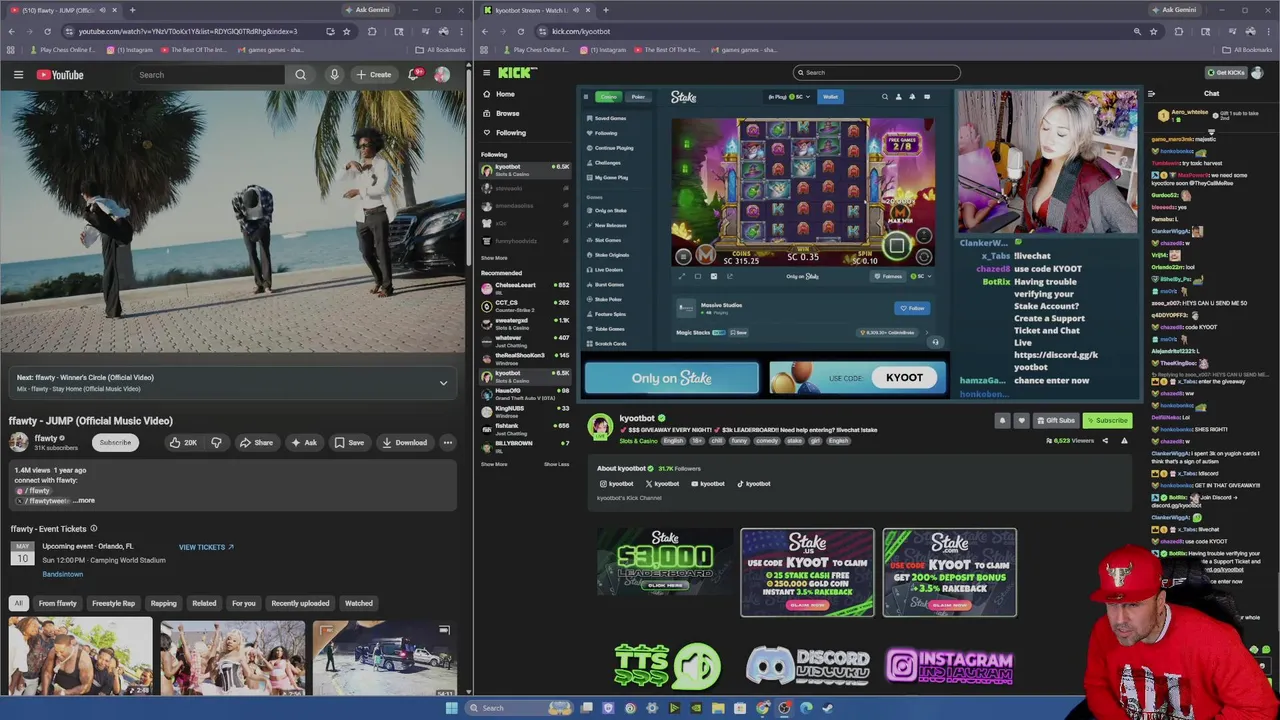Select the Rapping filter chip
The width and height of the screenshot is (1280, 720).
163,603
